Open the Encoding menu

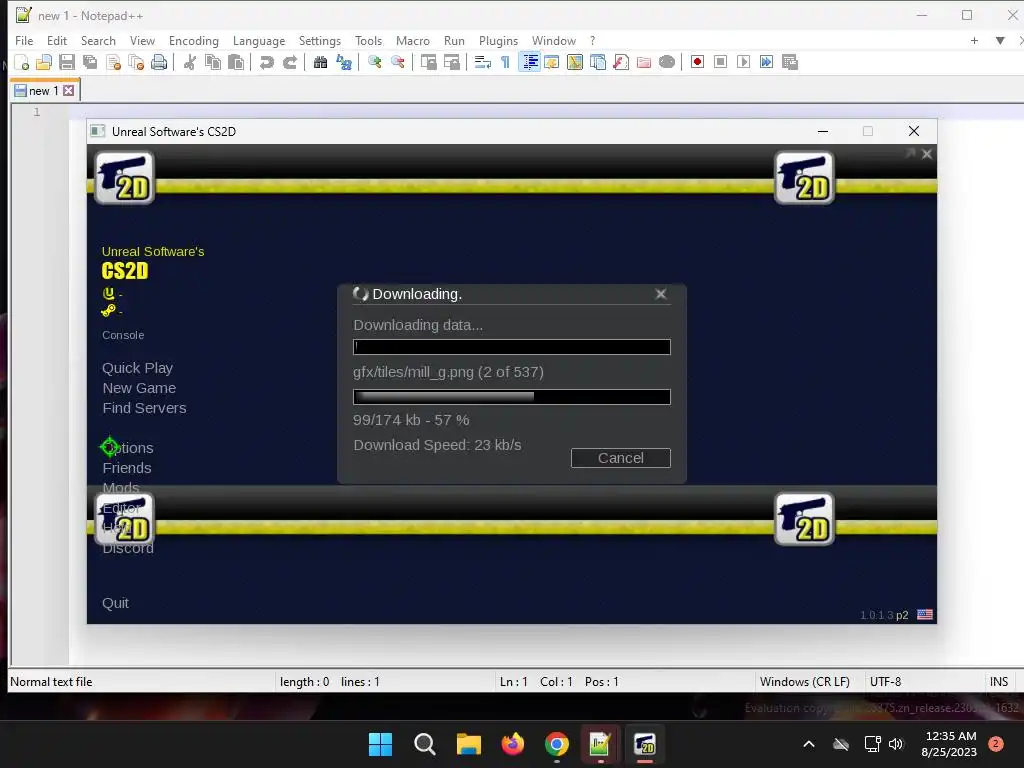(x=194, y=40)
